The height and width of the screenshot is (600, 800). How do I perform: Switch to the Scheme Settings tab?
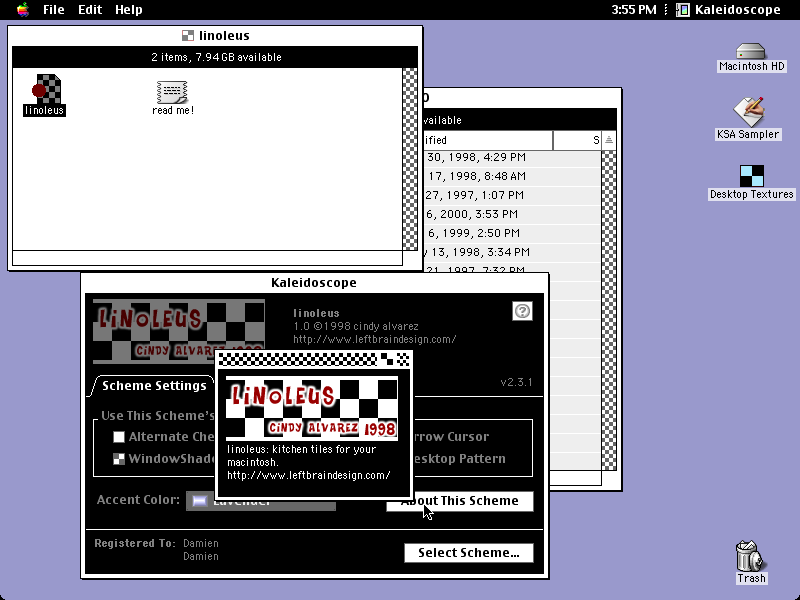click(x=154, y=386)
